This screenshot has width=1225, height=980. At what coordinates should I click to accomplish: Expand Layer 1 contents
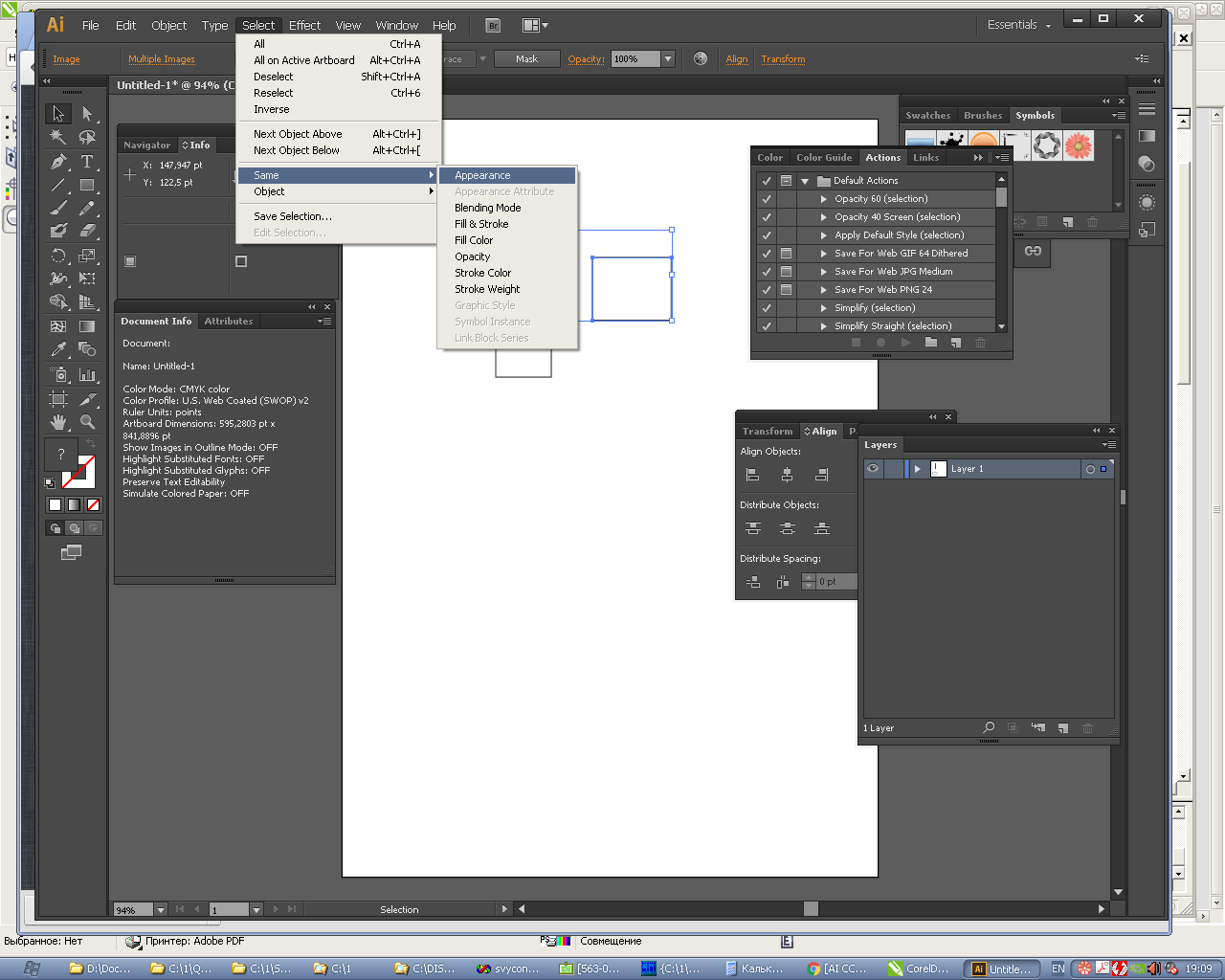point(917,469)
